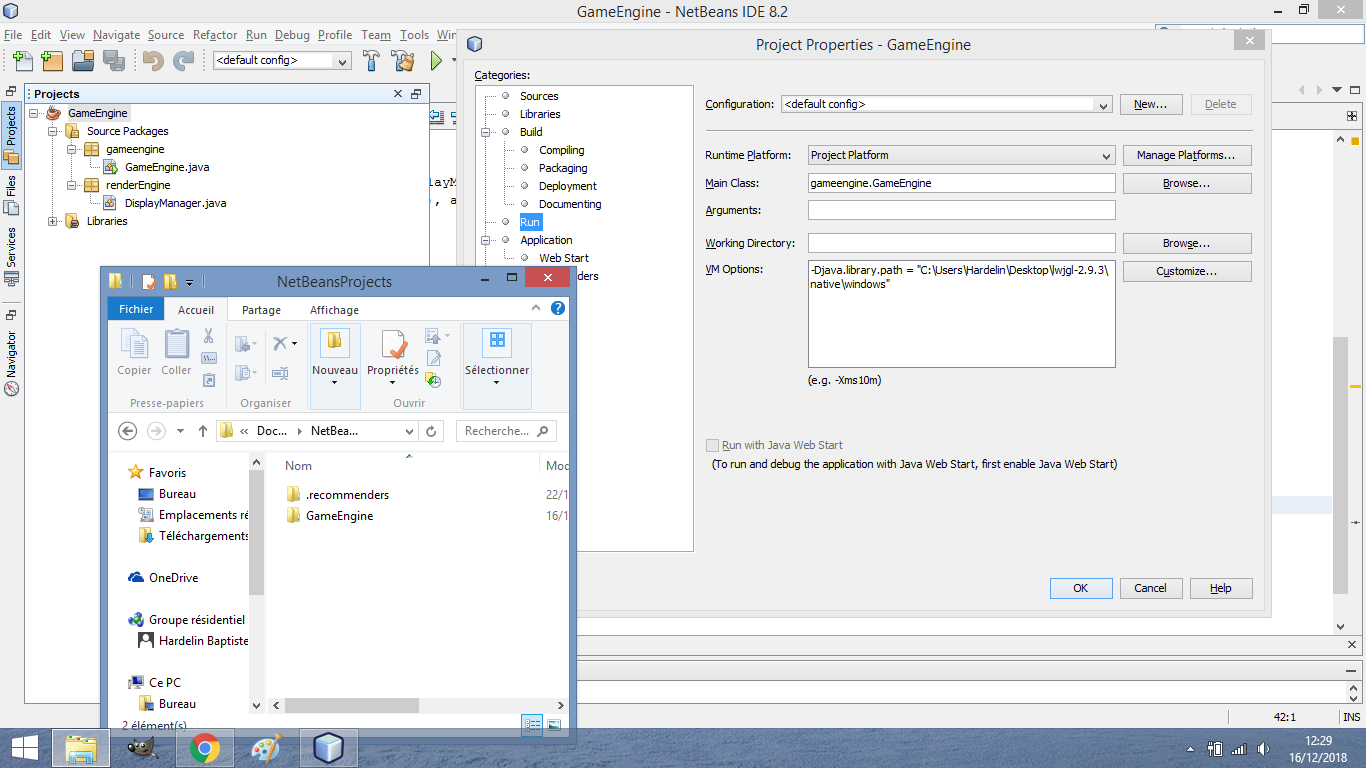Open the Navigate menu
Viewport: 1366px width, 768px height.
(x=116, y=35)
